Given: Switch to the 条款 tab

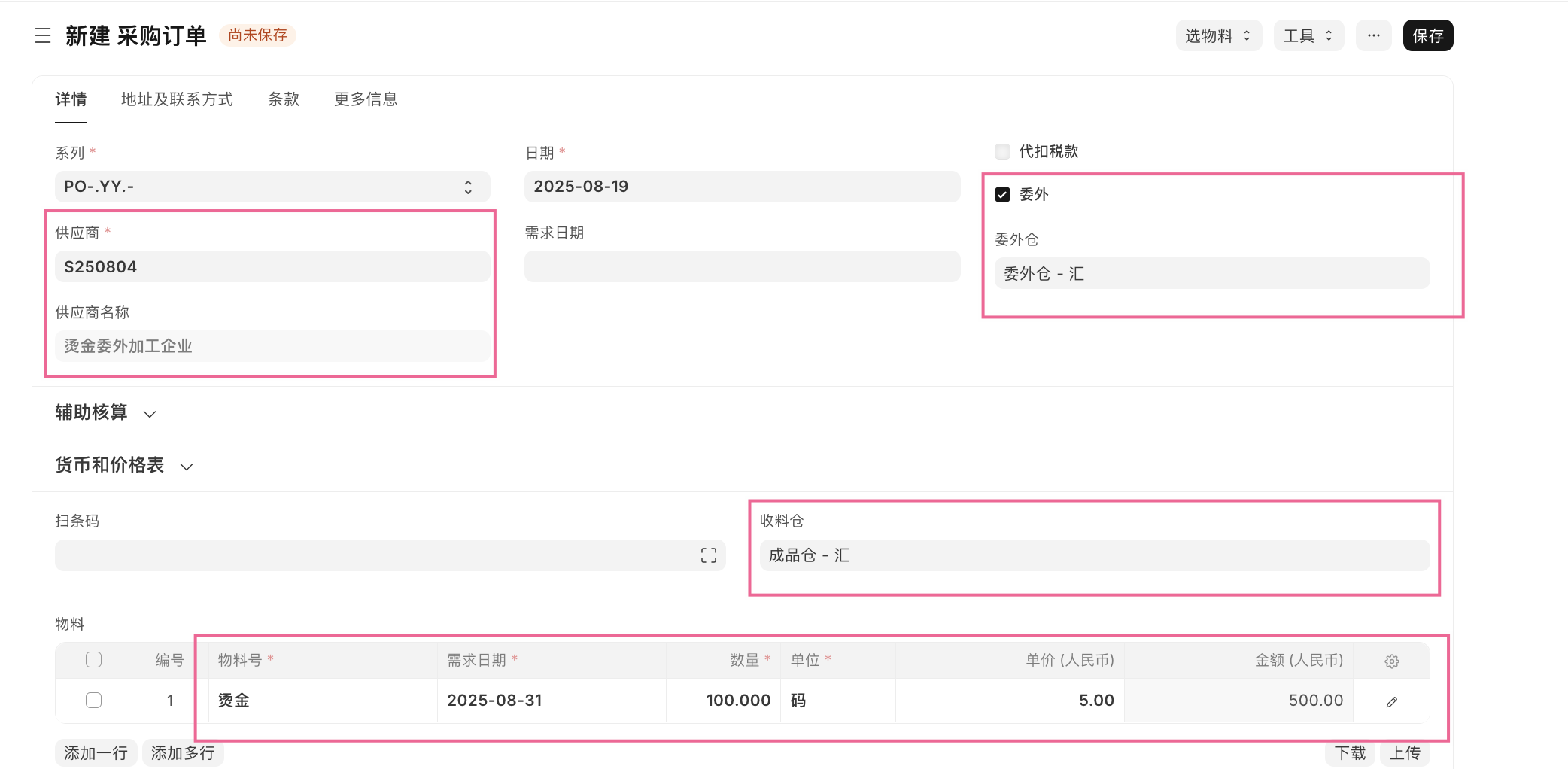Looking at the screenshot, I should pyautogui.click(x=284, y=99).
